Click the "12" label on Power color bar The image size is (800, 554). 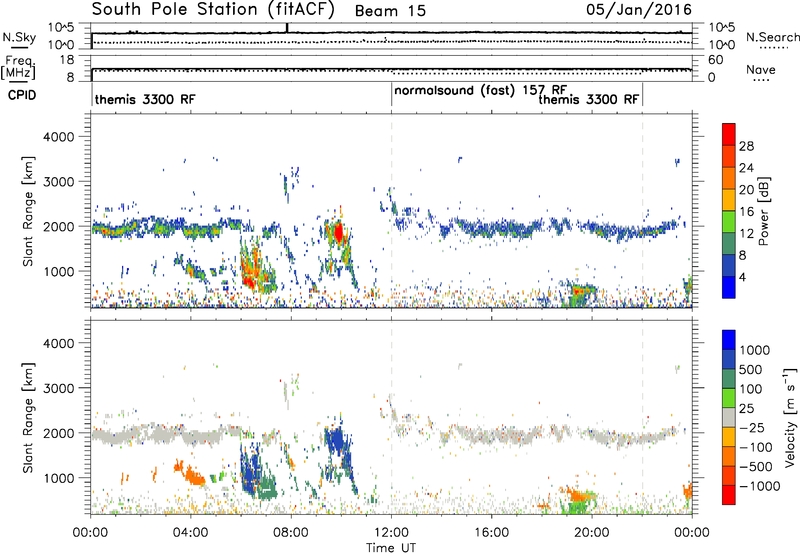pos(746,234)
